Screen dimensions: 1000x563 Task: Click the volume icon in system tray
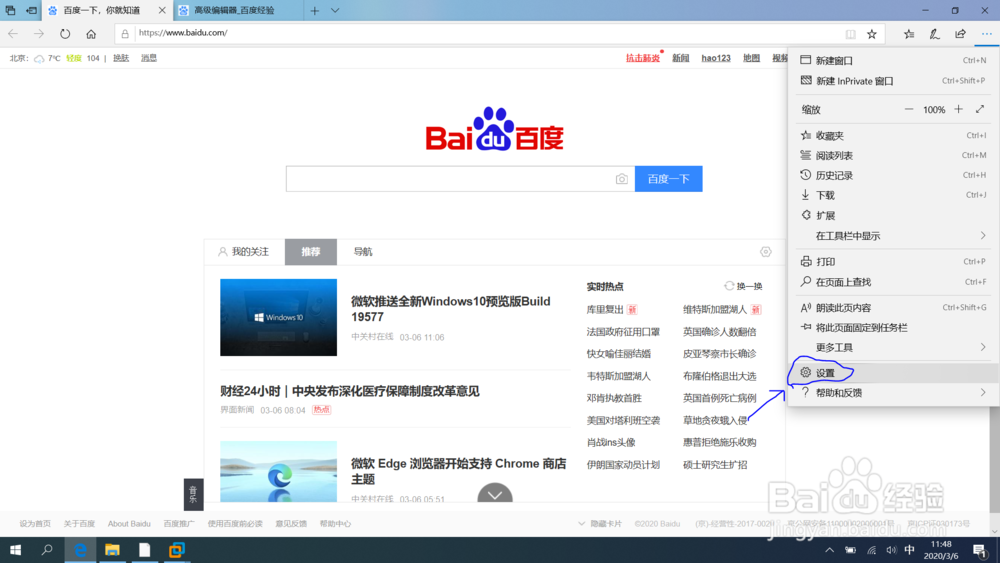pyautogui.click(x=891, y=550)
